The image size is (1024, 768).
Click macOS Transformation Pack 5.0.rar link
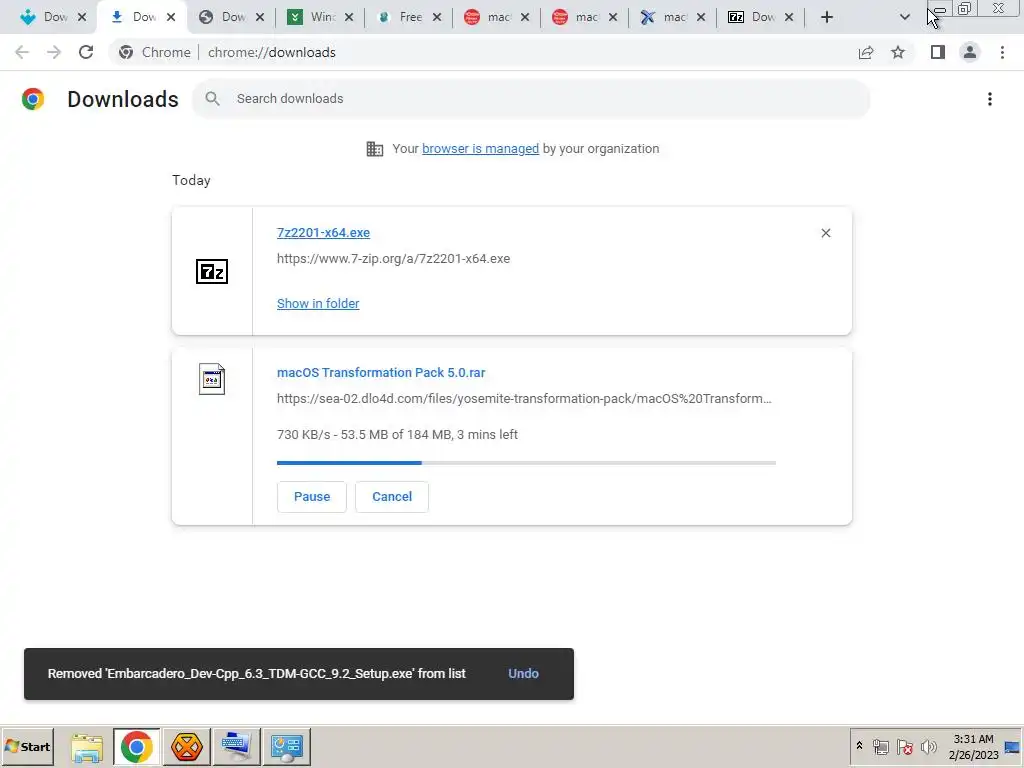pyautogui.click(x=381, y=372)
